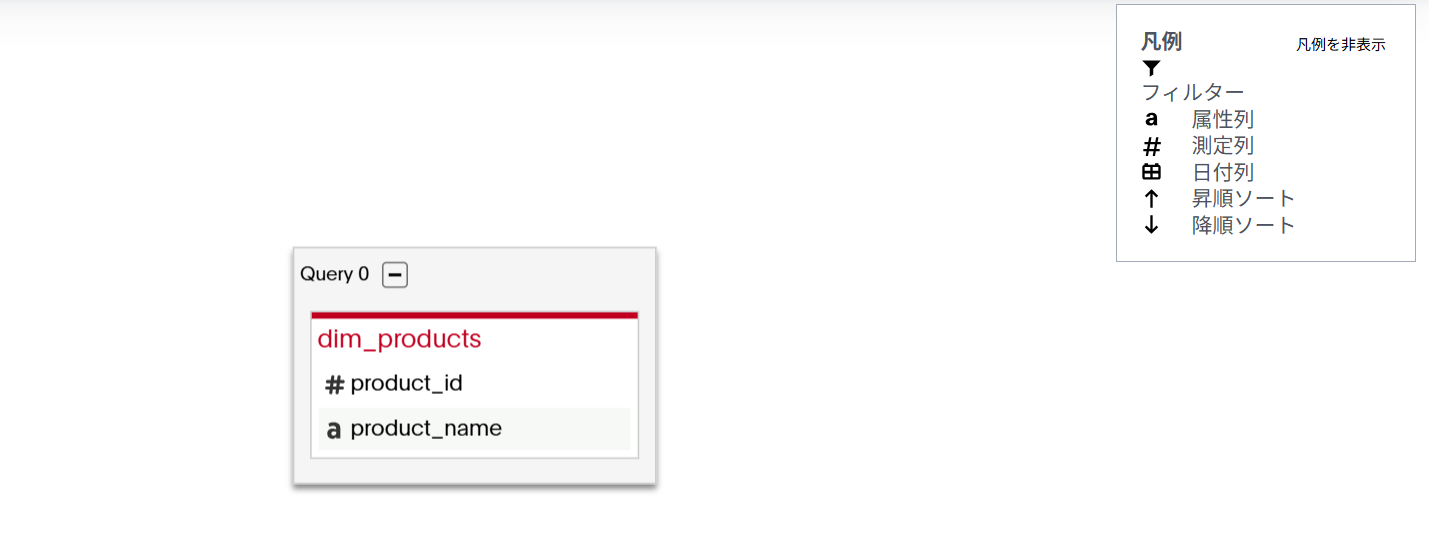Click the 昇順ソート up arrow icon
This screenshot has width=1429, height=538.
(x=1151, y=198)
